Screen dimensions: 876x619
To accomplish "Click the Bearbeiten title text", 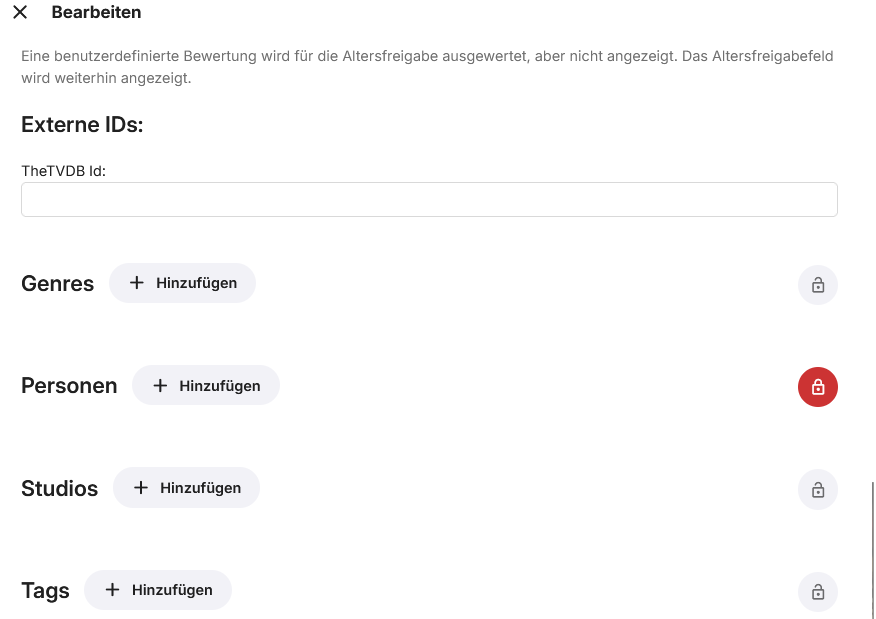I will pos(96,12).
